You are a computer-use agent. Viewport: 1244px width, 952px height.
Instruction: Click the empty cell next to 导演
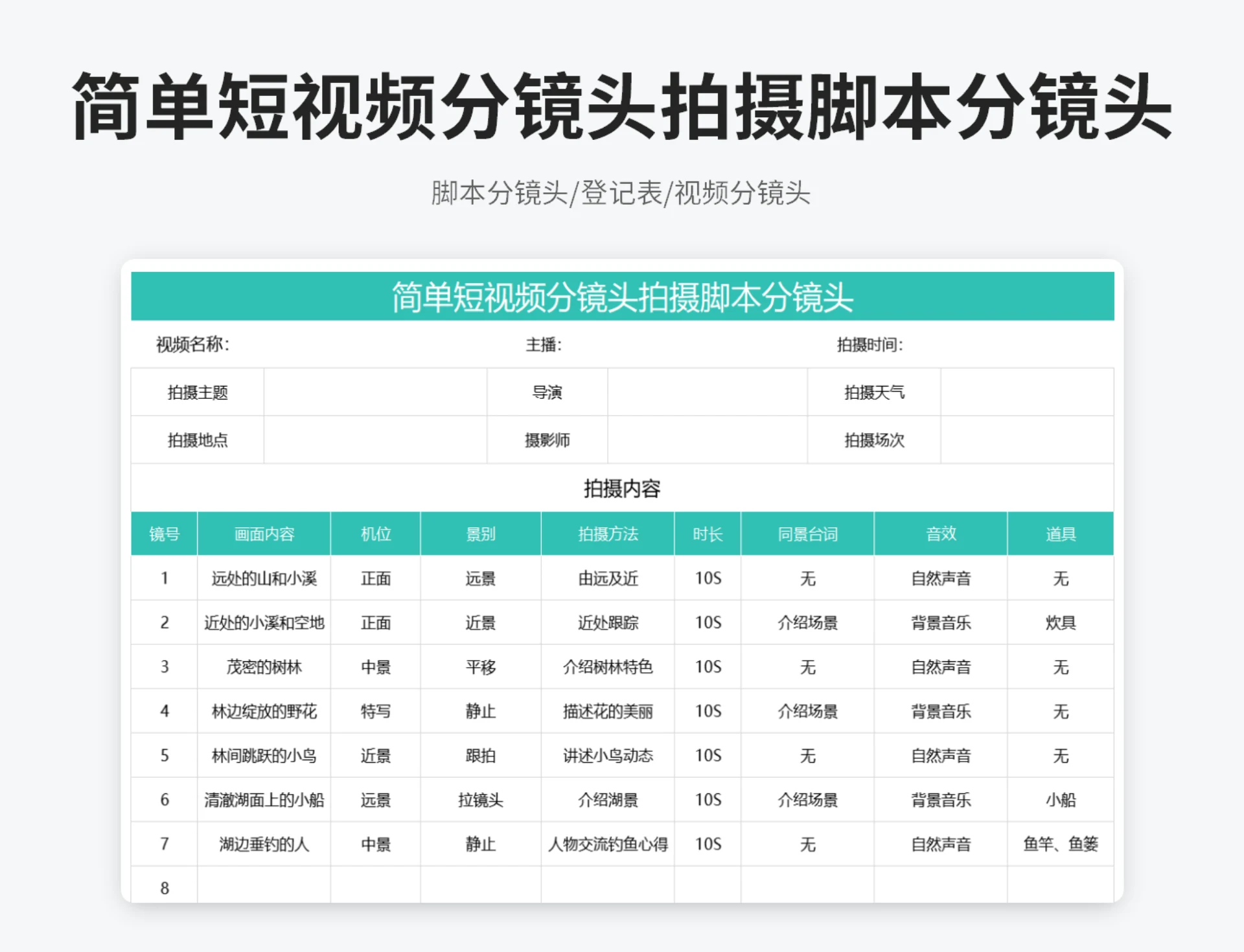point(706,392)
